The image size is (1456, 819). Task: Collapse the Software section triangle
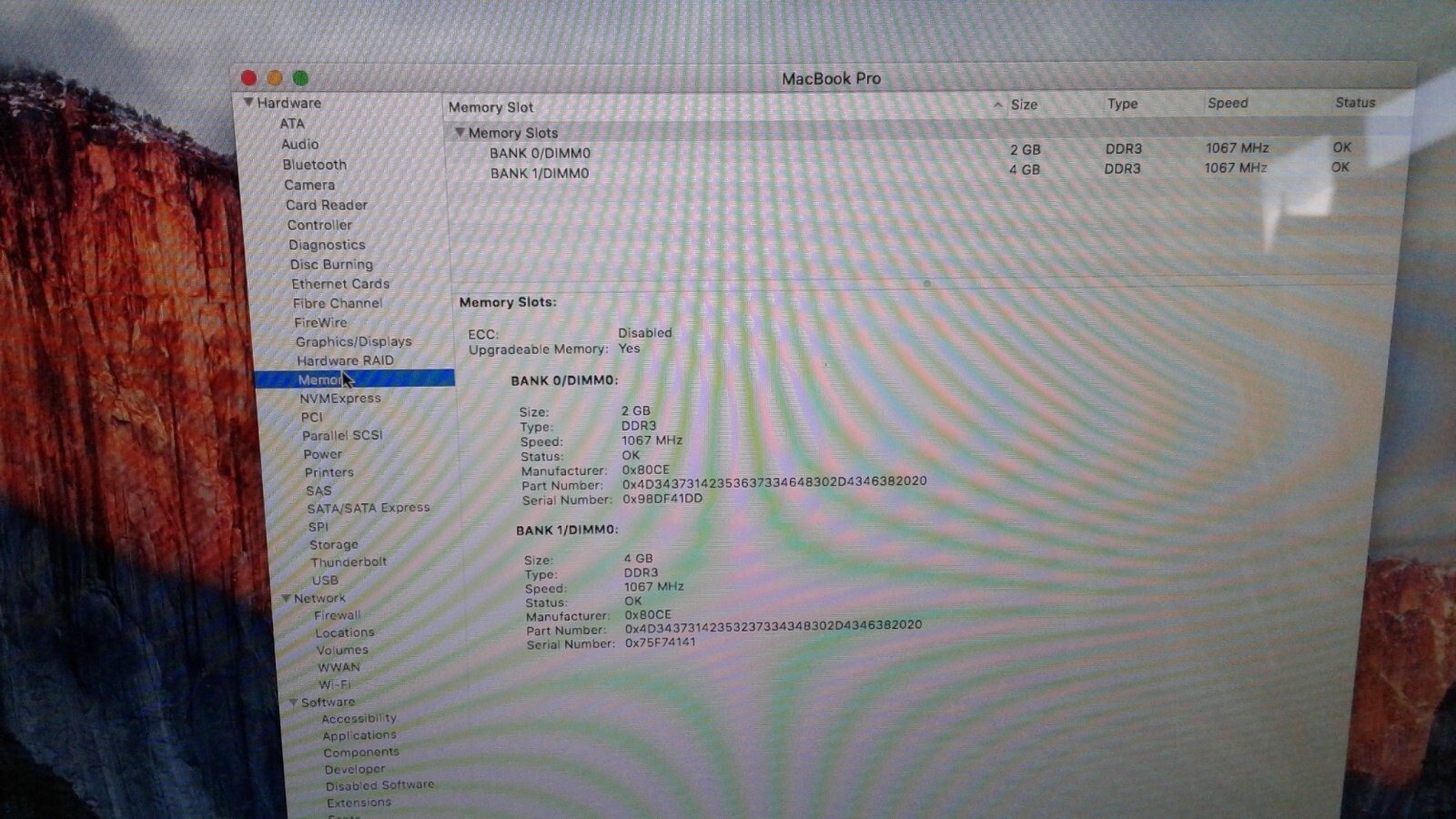tap(293, 703)
